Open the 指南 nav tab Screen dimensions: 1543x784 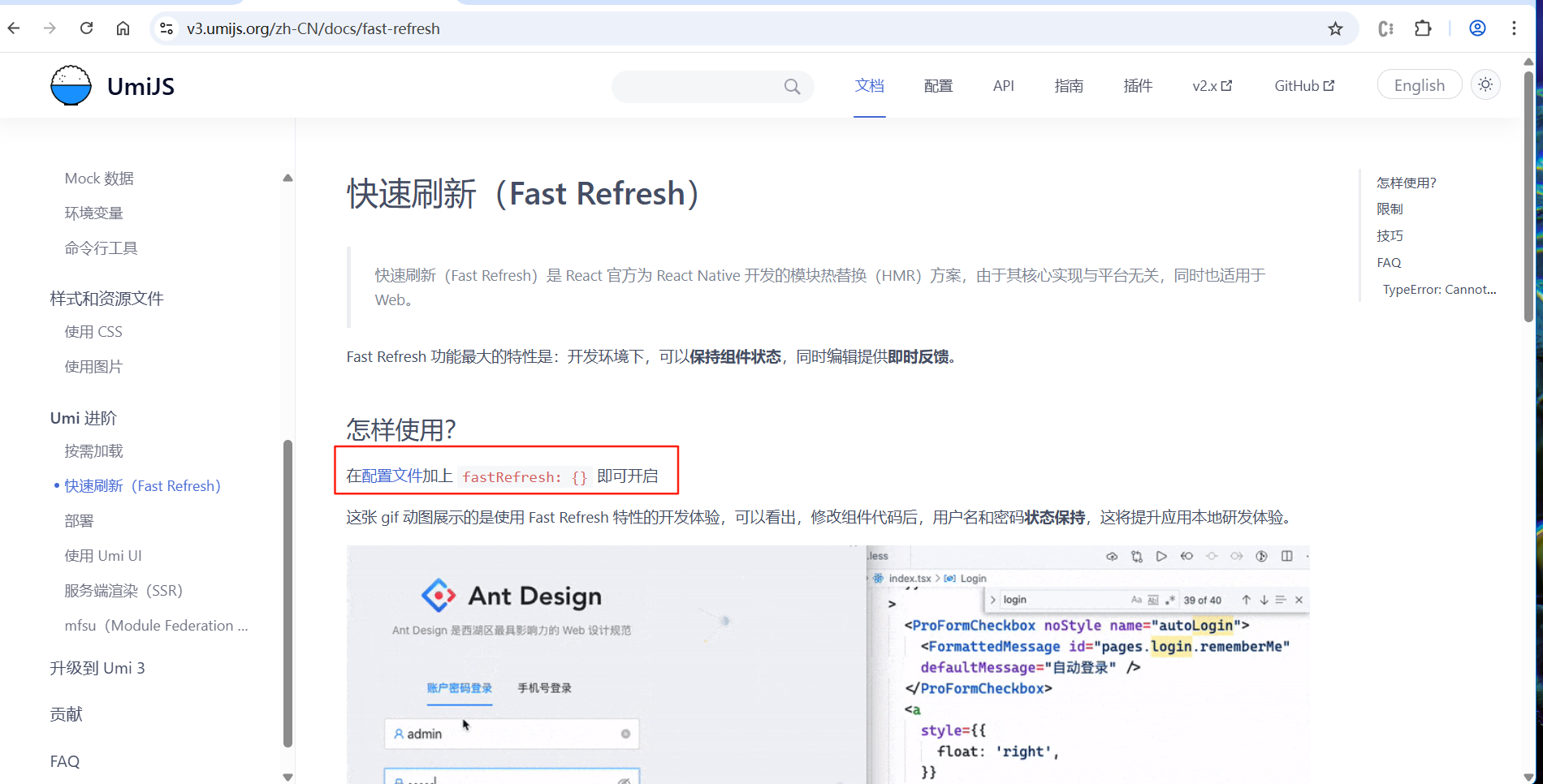click(x=1069, y=86)
